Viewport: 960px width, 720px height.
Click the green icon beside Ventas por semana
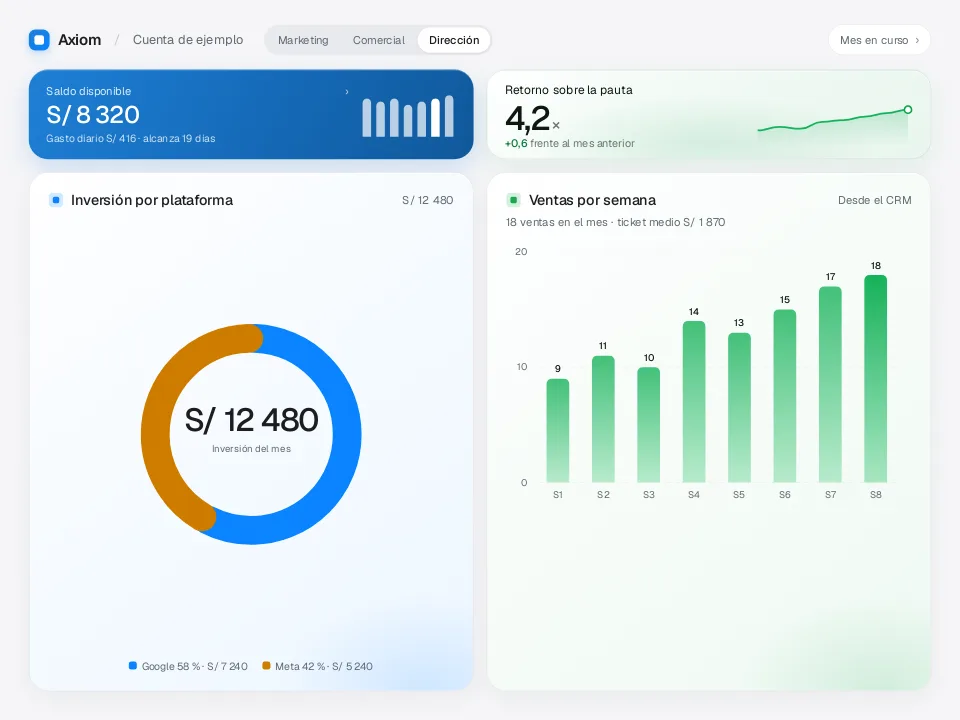click(514, 200)
